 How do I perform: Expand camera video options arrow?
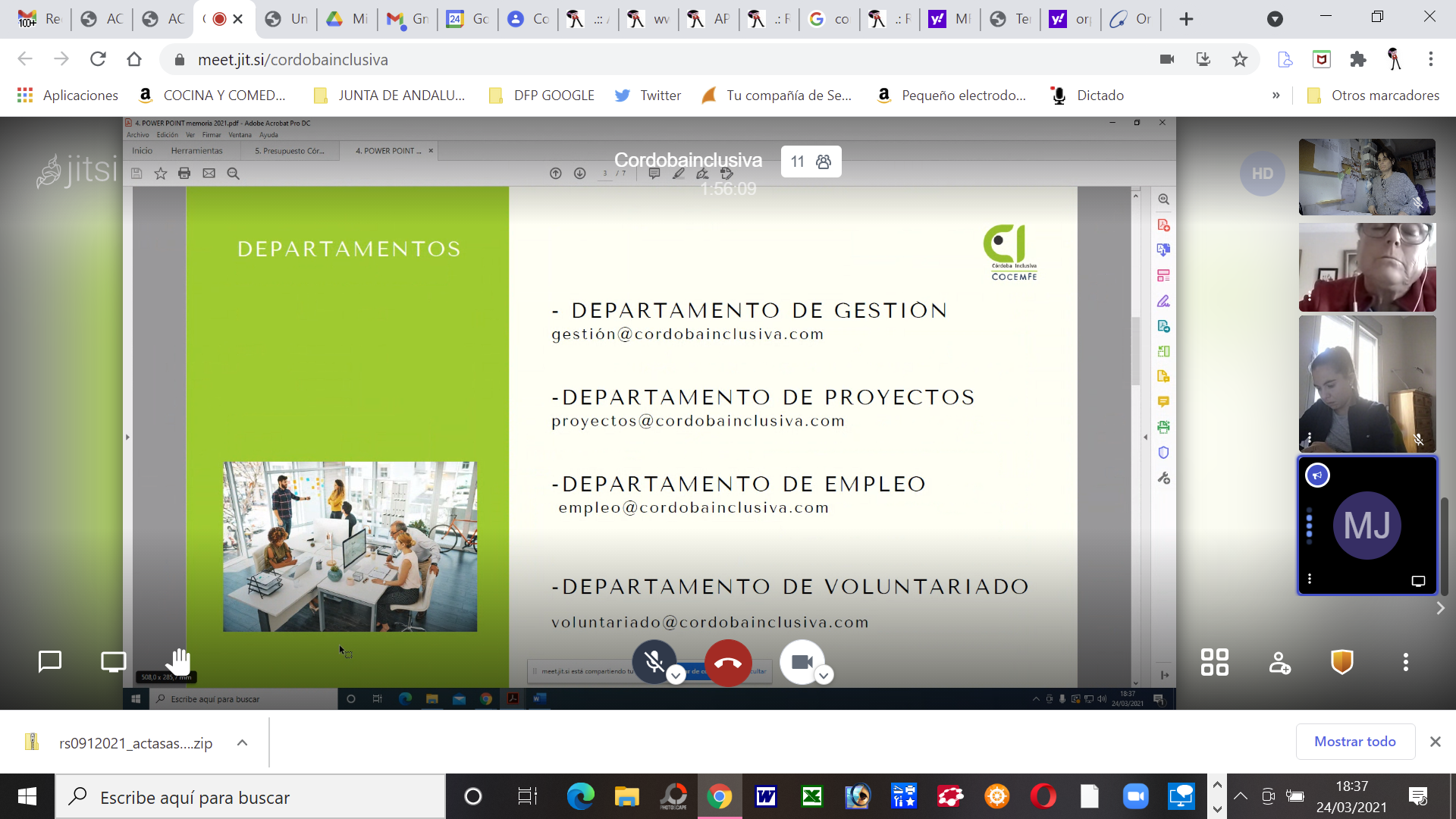pos(824,675)
